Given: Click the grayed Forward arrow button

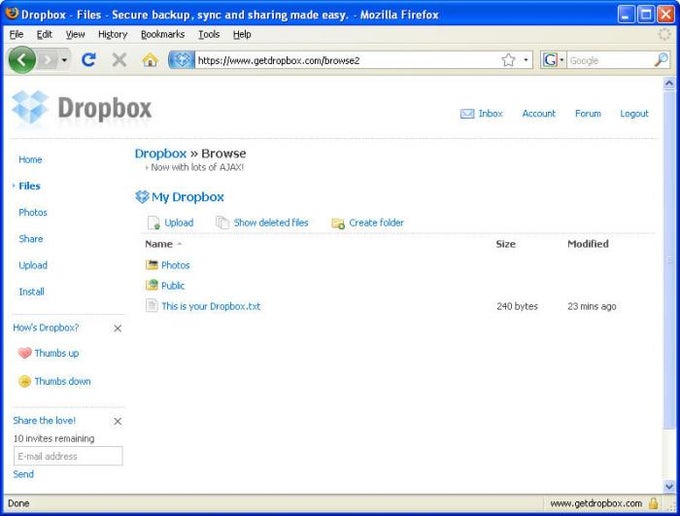Looking at the screenshot, I should point(48,60).
